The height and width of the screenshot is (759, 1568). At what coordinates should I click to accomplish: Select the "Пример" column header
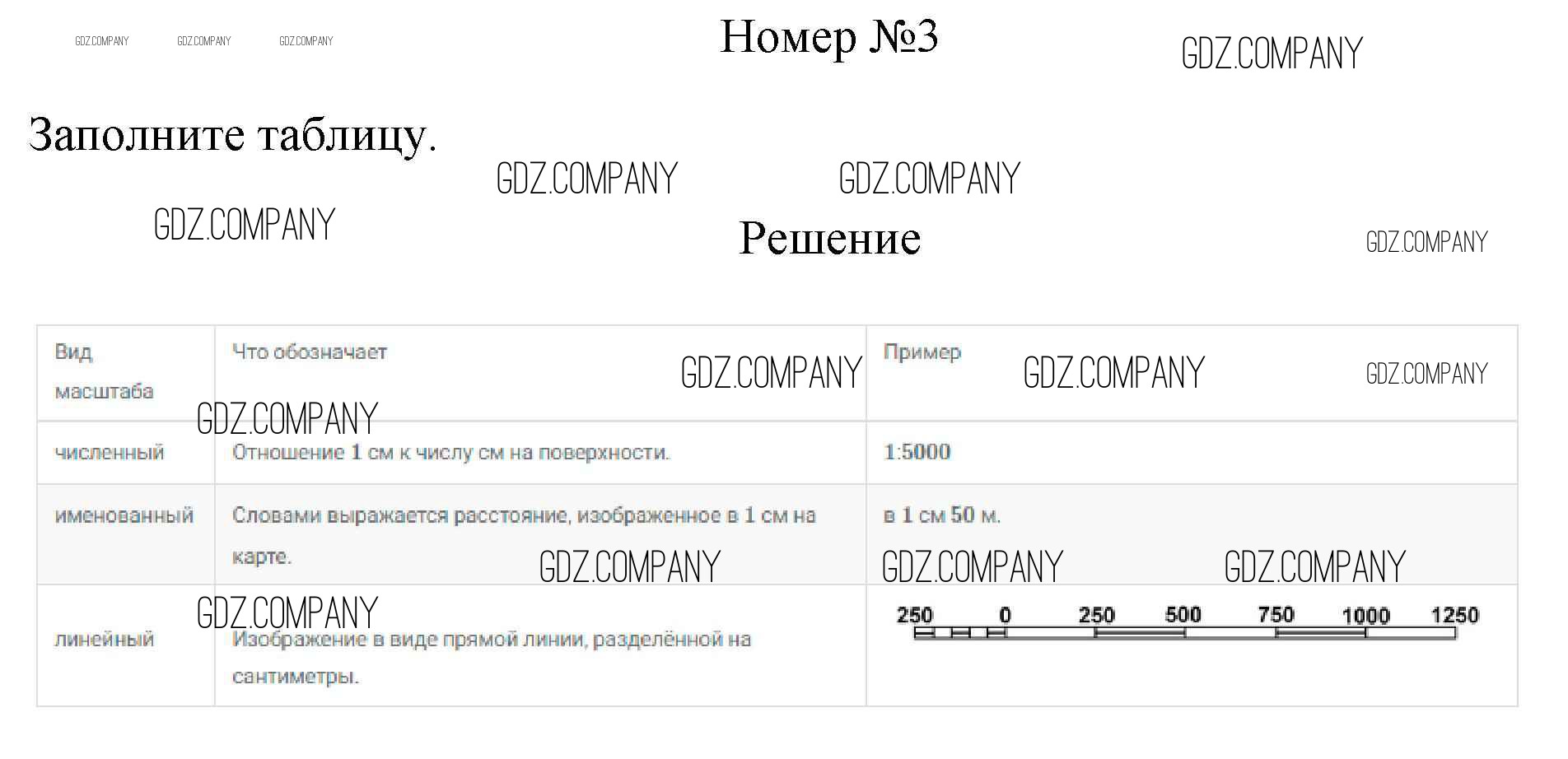(922, 352)
